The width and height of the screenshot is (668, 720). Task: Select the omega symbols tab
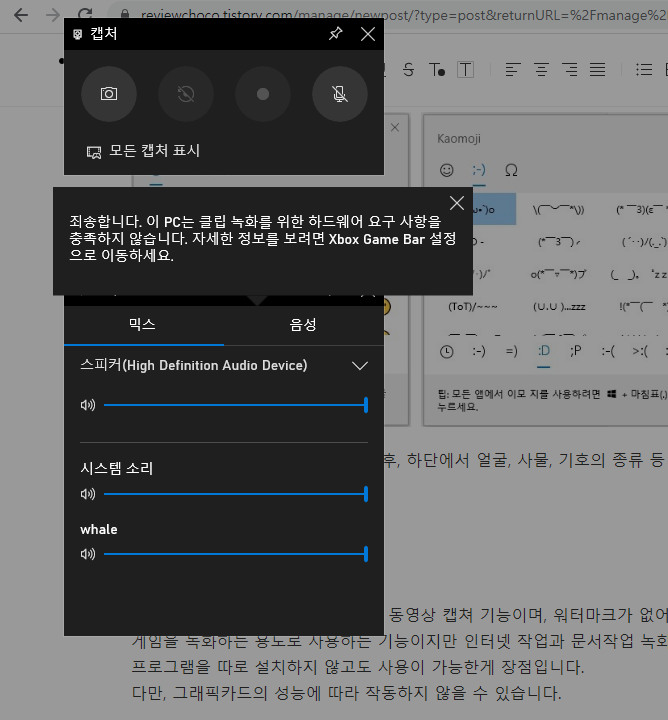point(511,170)
